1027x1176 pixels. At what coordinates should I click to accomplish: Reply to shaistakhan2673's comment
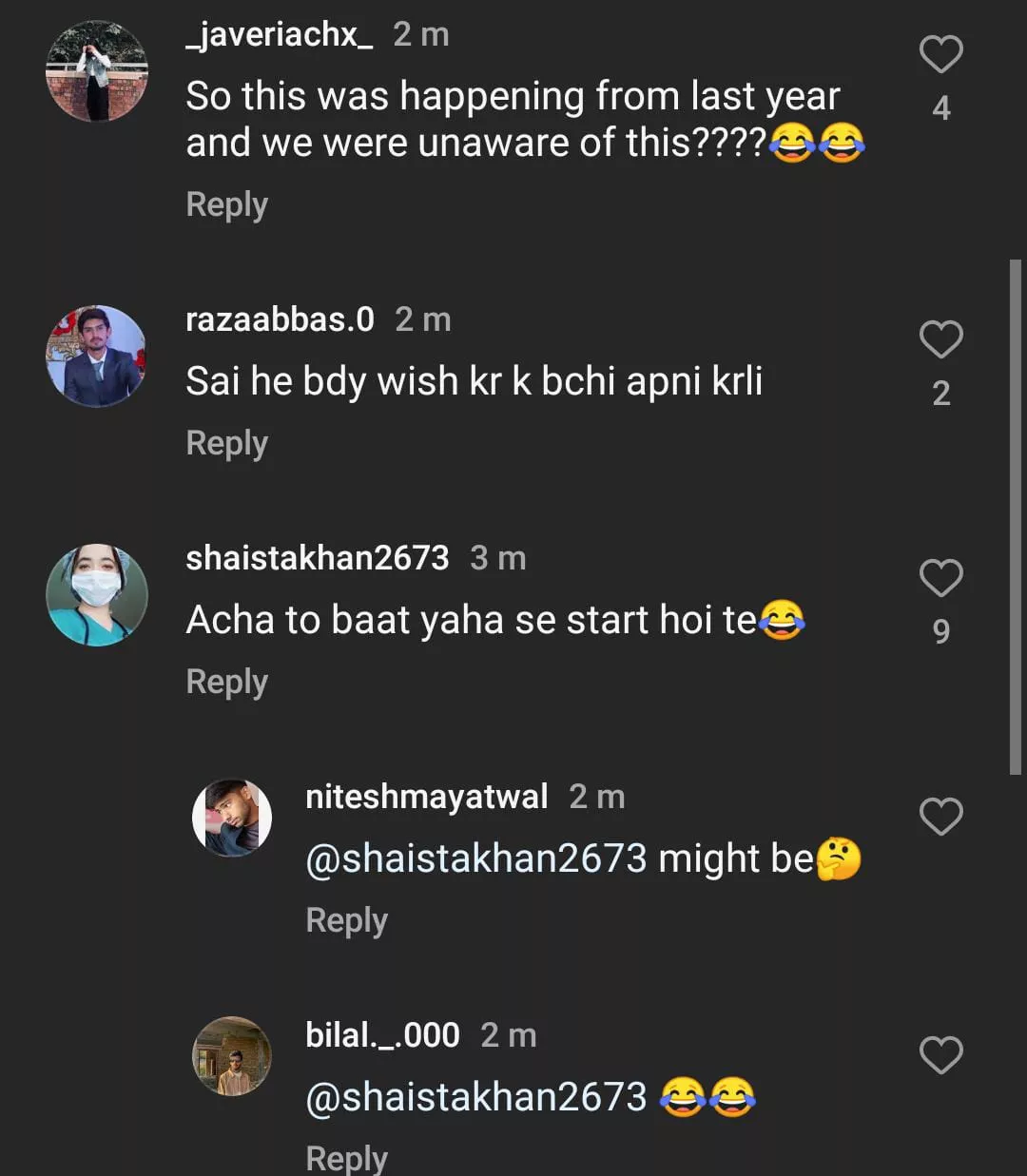pos(226,682)
